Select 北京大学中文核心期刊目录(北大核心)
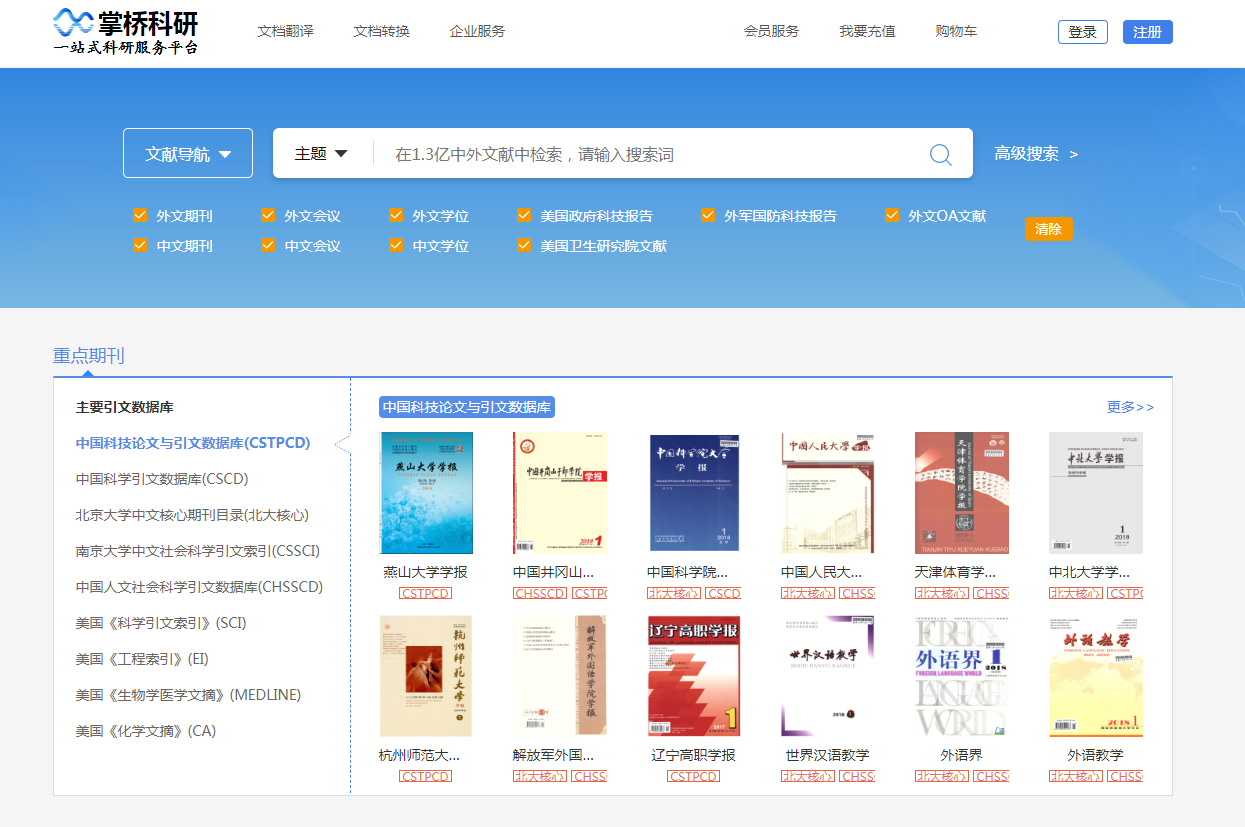 pos(192,515)
